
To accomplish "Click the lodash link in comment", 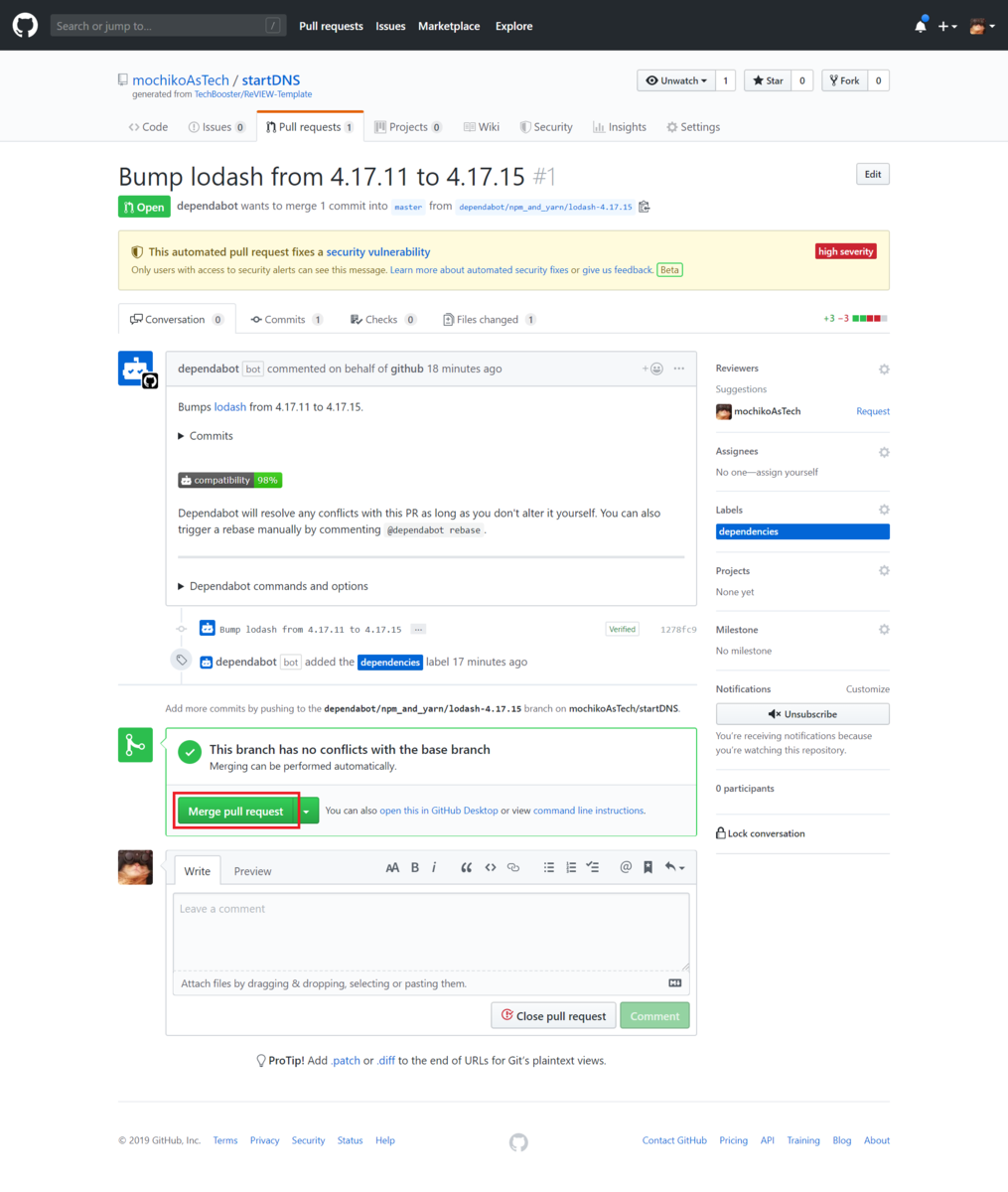I will (x=230, y=407).
